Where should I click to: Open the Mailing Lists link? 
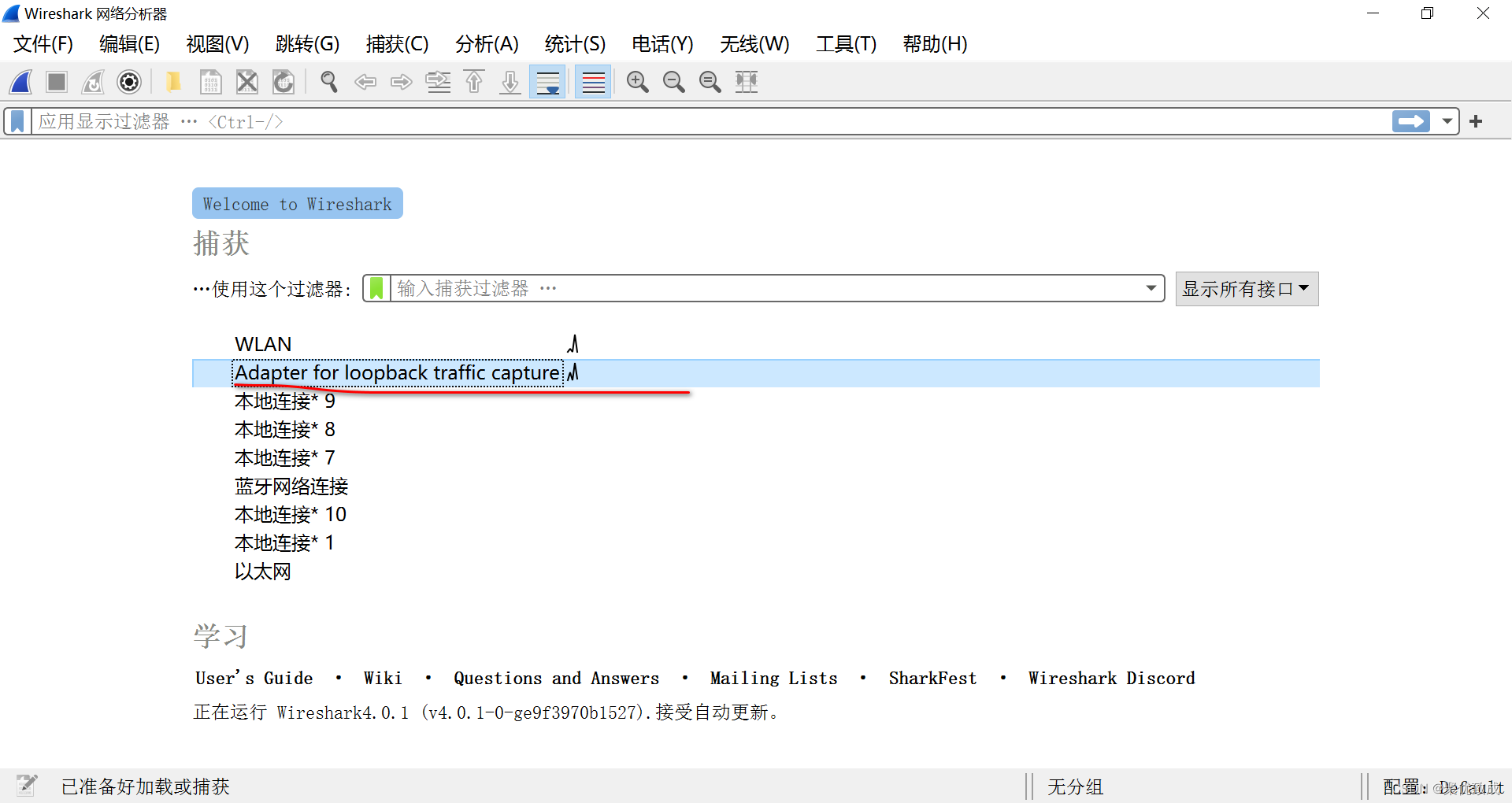(x=773, y=678)
